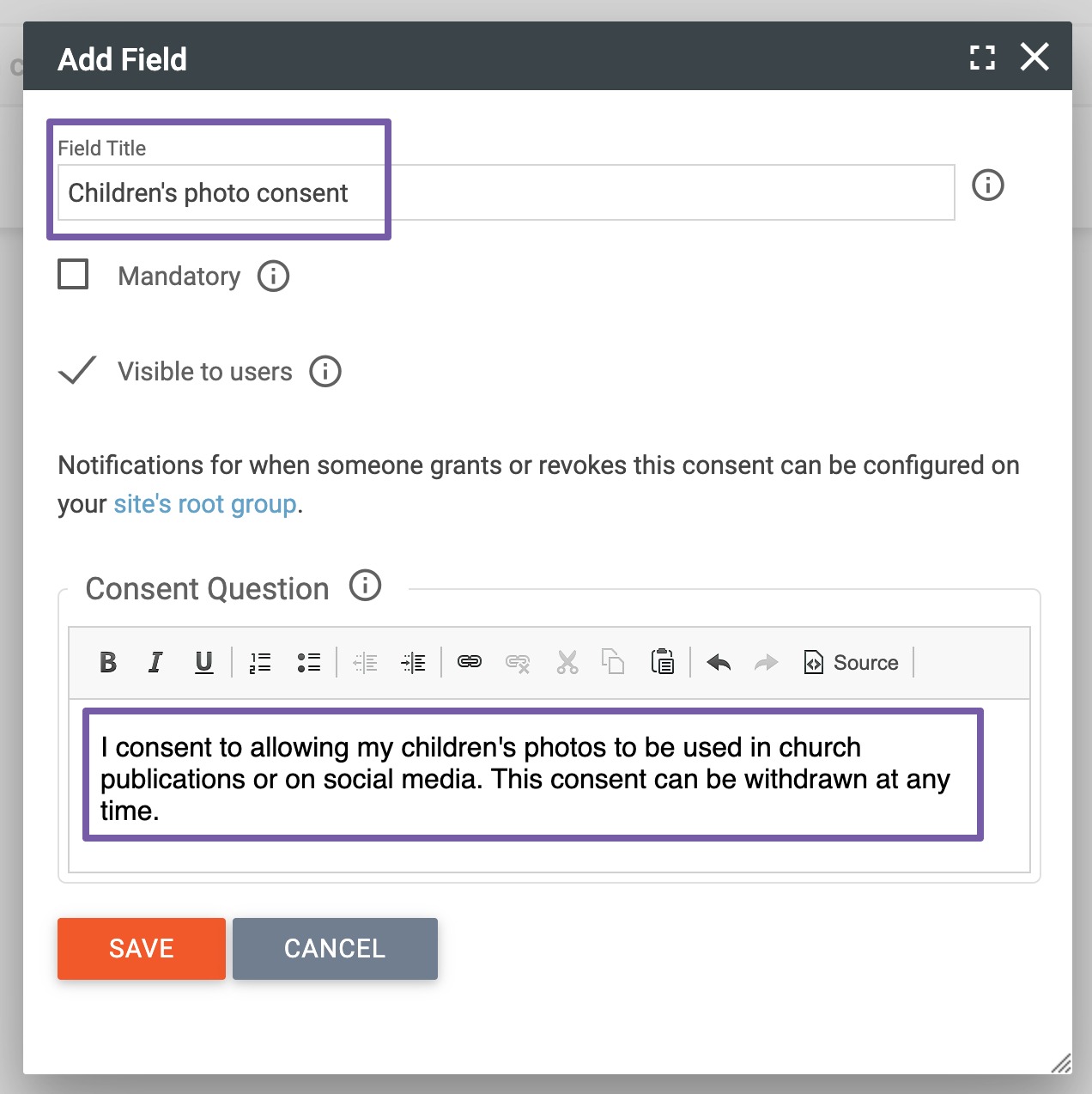This screenshot has width=1092, height=1094.
Task: Check the Mandatory checkbox
Action: pos(73,275)
